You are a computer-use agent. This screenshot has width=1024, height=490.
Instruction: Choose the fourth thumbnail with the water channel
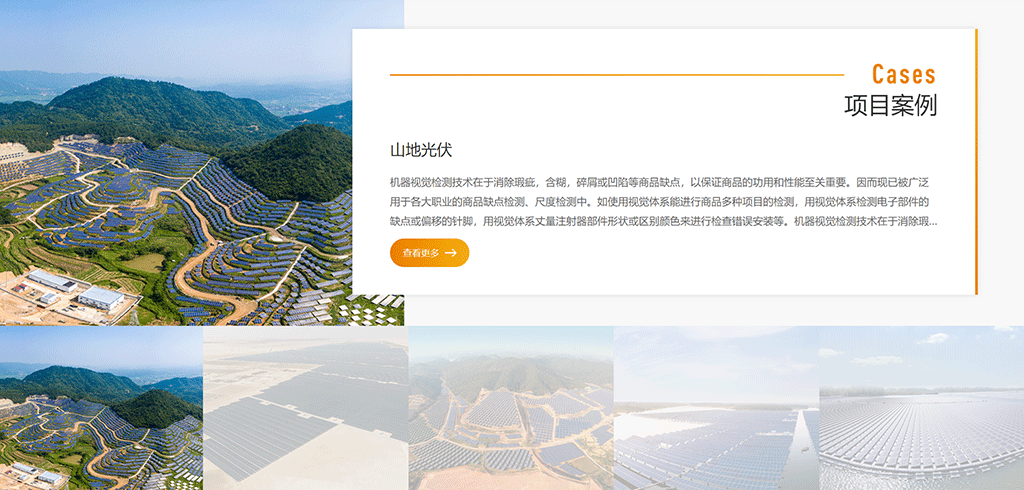point(716,408)
